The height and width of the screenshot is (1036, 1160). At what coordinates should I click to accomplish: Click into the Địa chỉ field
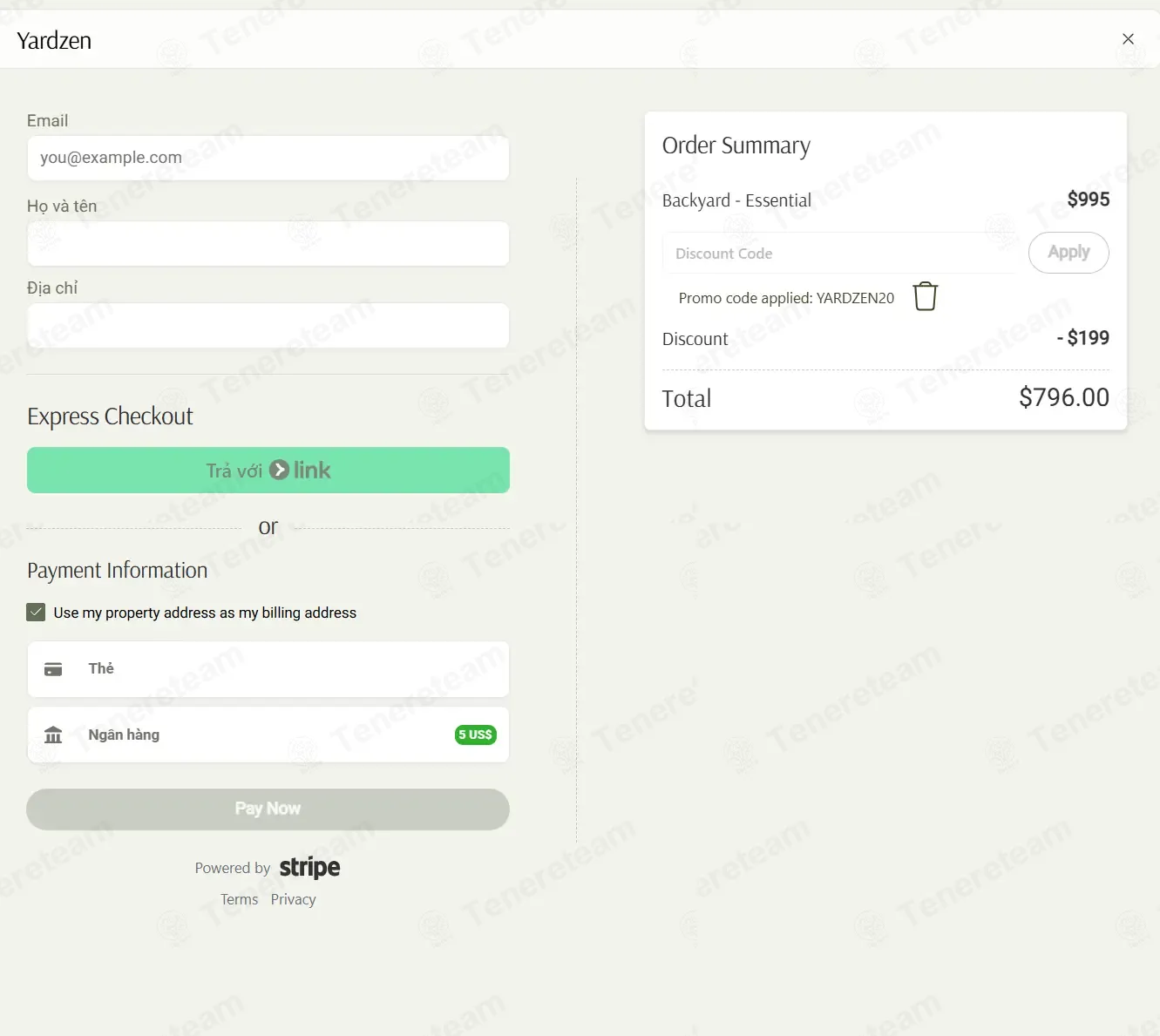point(268,326)
